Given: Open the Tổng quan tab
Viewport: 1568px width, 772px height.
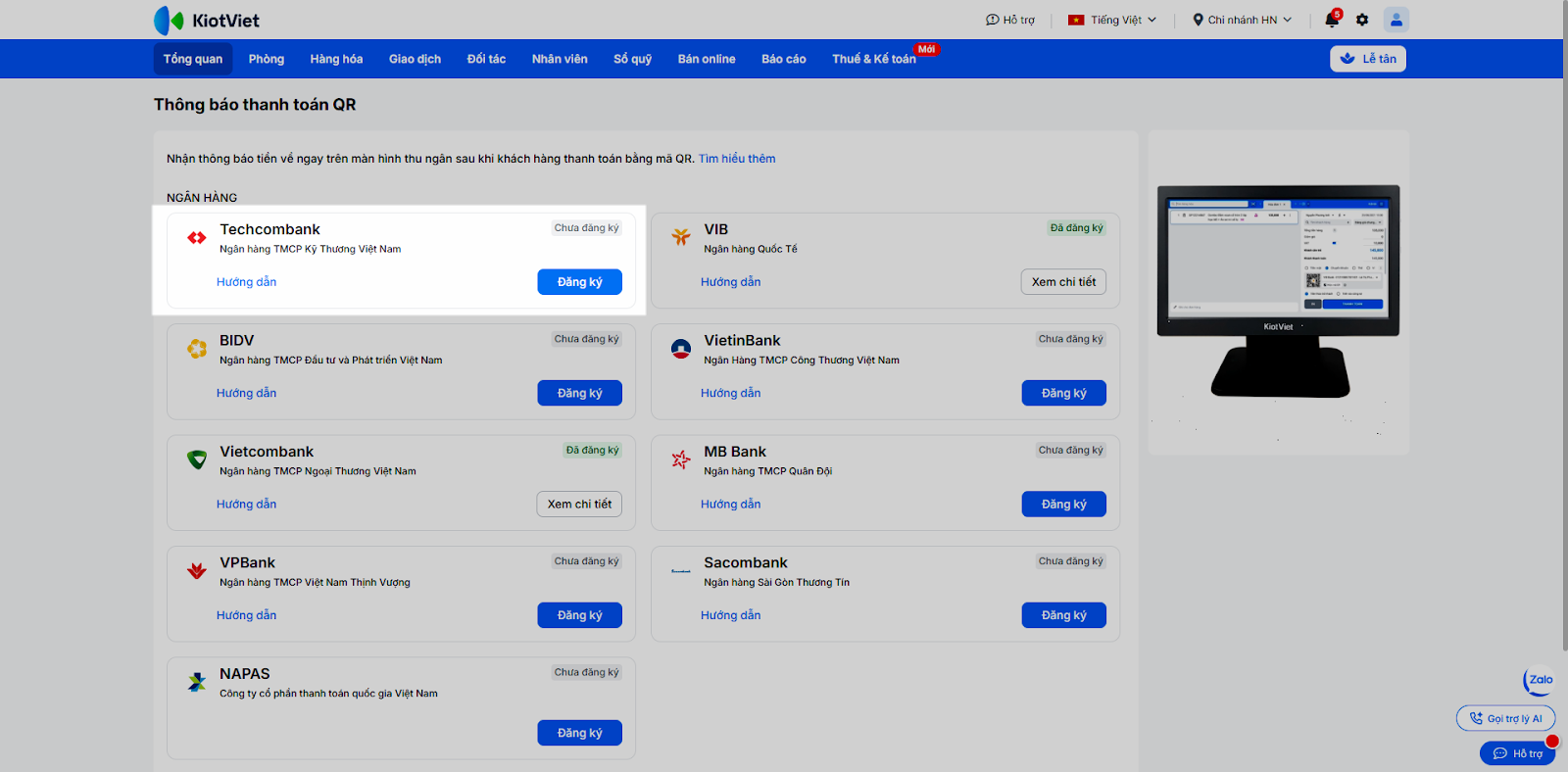Looking at the screenshot, I should (193, 59).
